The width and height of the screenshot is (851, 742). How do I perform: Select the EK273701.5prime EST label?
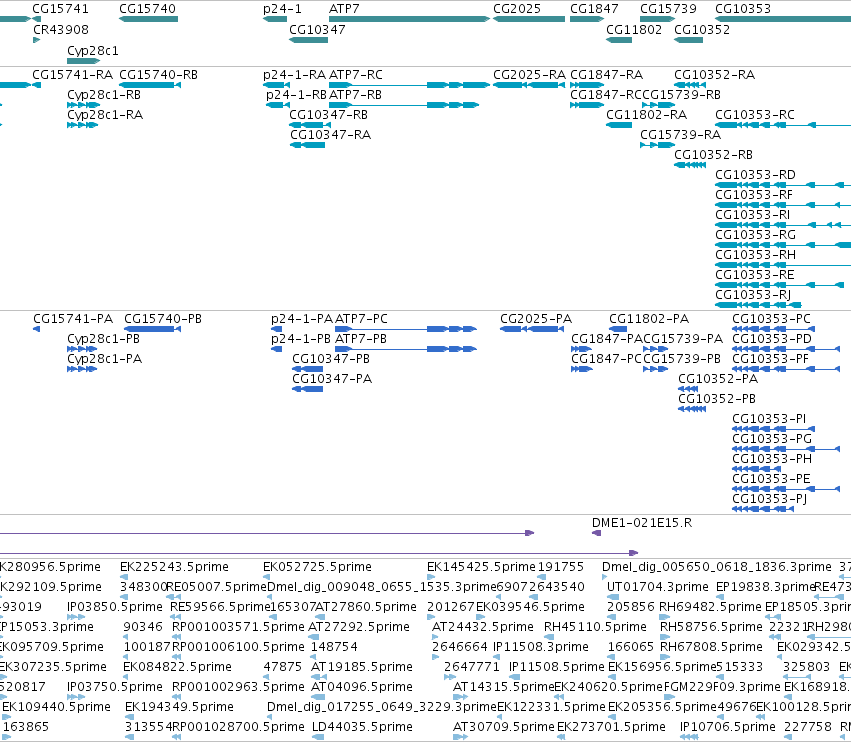coord(611,726)
